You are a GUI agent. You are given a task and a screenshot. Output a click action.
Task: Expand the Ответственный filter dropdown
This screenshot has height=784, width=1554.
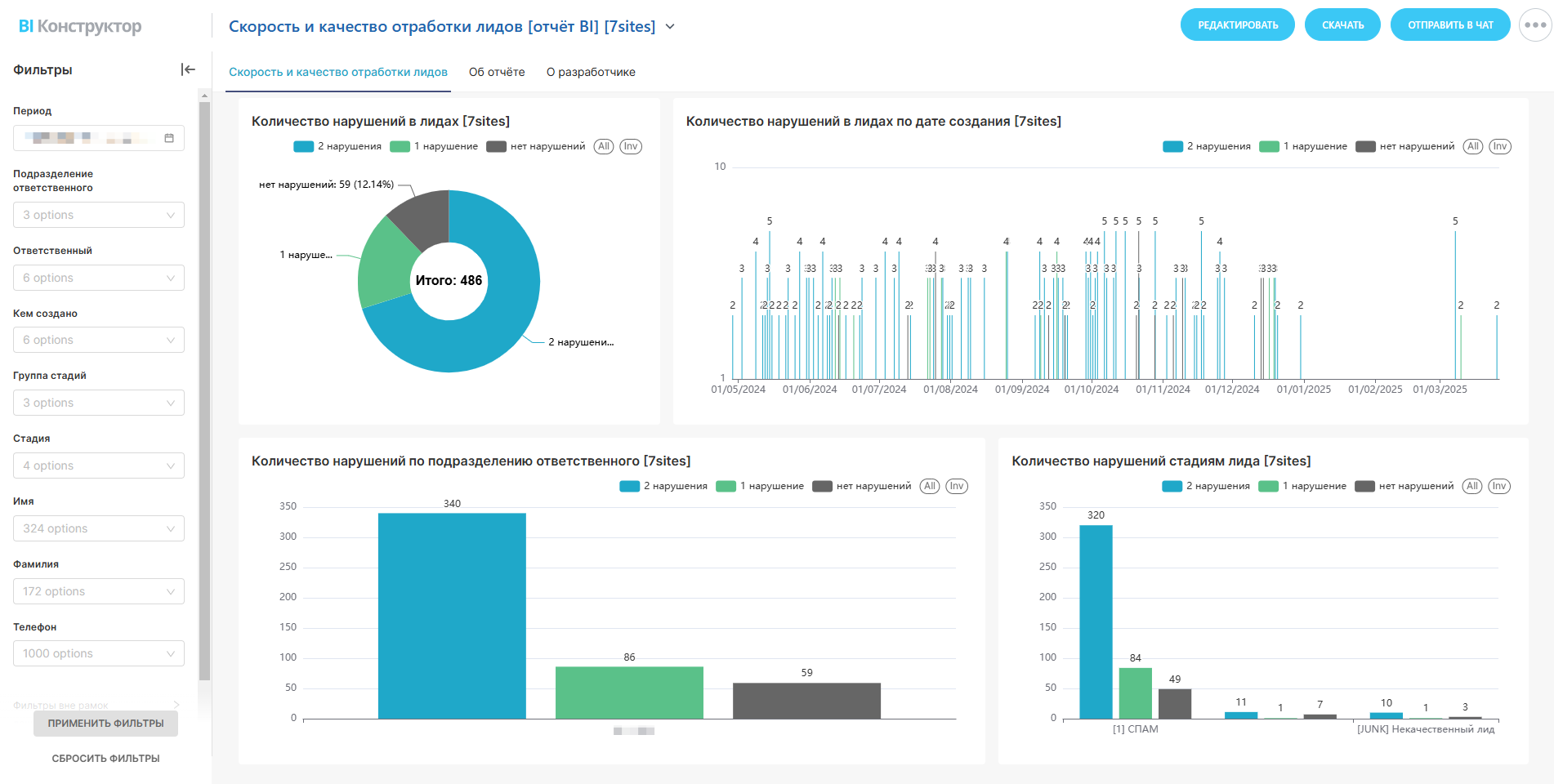point(99,278)
